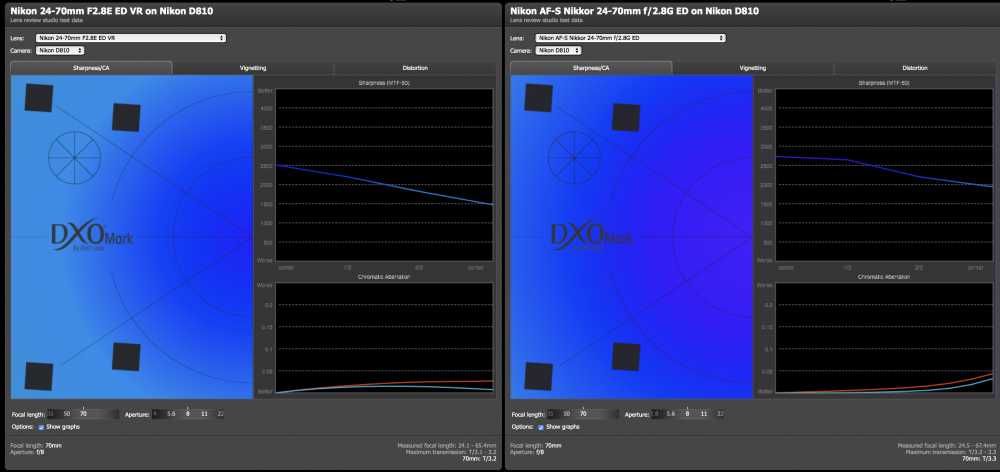Click 'Measured focal length: 24.5 - 67.4mm' text
Image resolution: width=1000 pixels, height=472 pixels.
click(947, 445)
